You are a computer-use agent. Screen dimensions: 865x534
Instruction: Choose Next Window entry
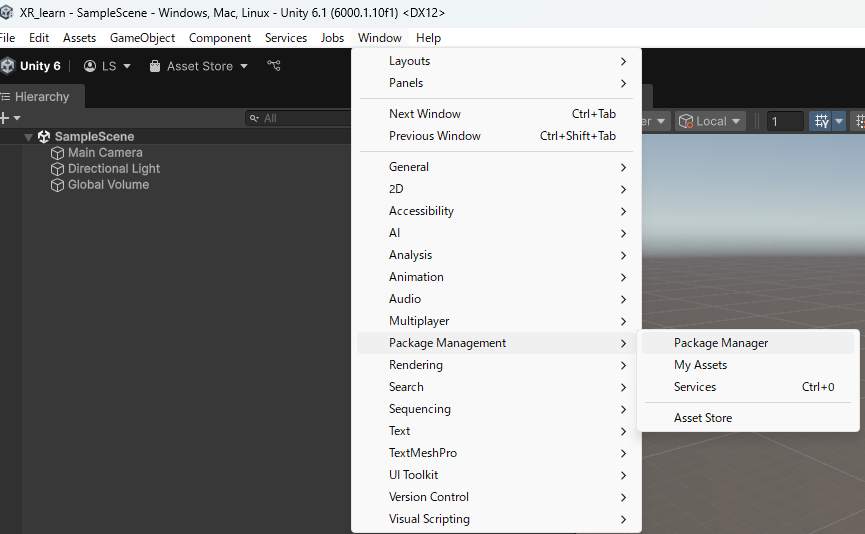496,114
